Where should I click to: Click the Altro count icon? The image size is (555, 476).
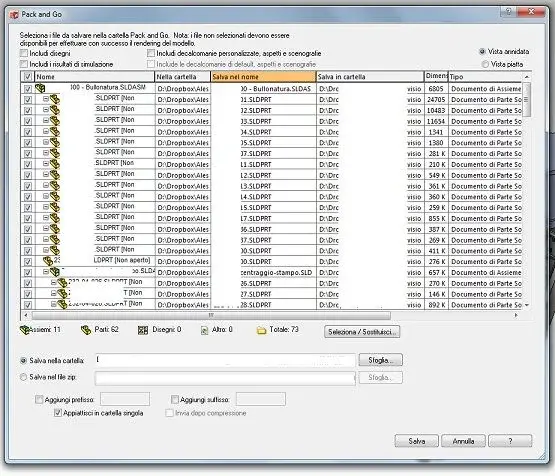tap(204, 330)
